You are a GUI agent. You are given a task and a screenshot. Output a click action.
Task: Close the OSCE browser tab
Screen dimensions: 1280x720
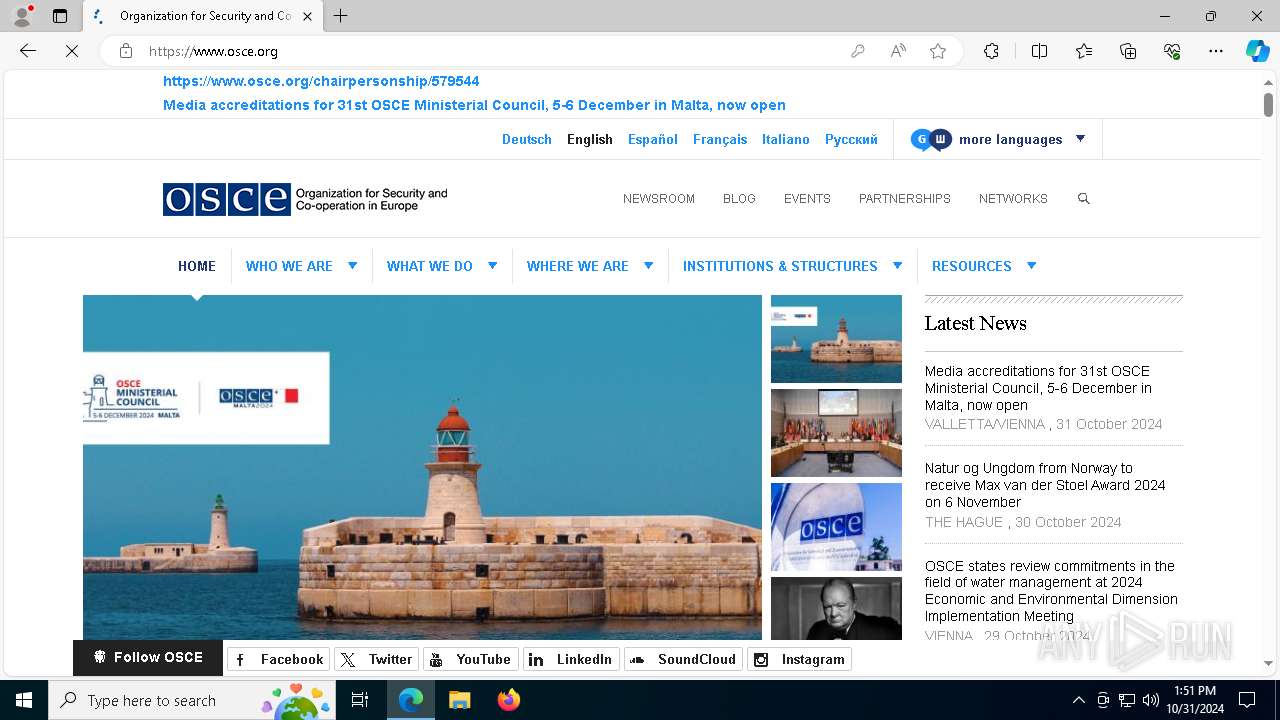click(x=308, y=16)
